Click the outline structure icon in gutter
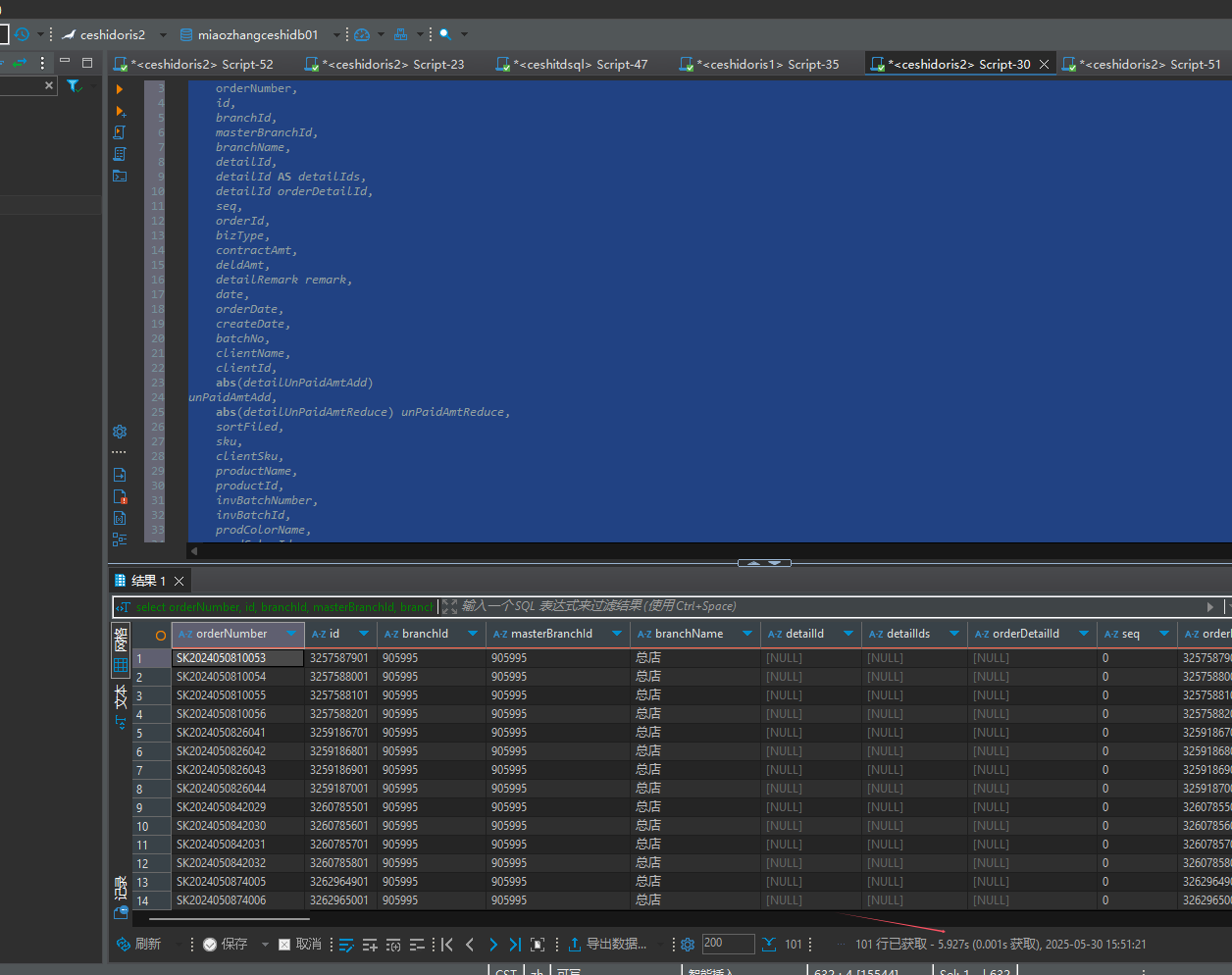The width and height of the screenshot is (1232, 975). coord(120,539)
